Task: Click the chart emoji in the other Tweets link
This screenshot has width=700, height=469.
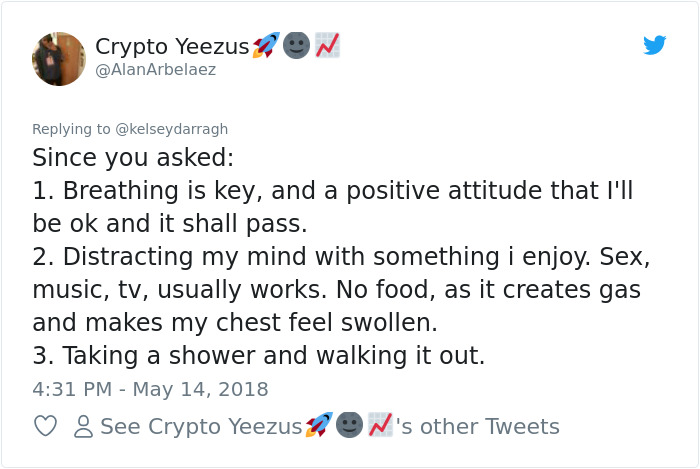Action: (x=380, y=424)
